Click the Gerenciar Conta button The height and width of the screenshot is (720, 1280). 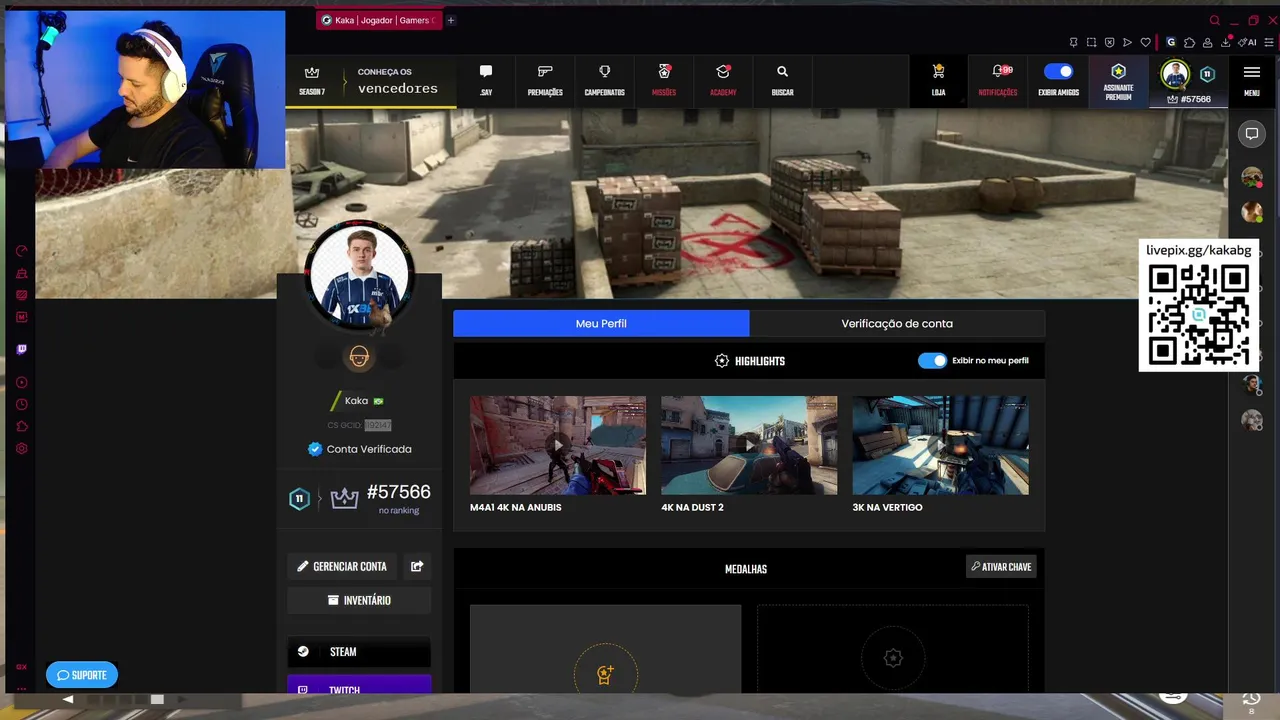click(342, 566)
